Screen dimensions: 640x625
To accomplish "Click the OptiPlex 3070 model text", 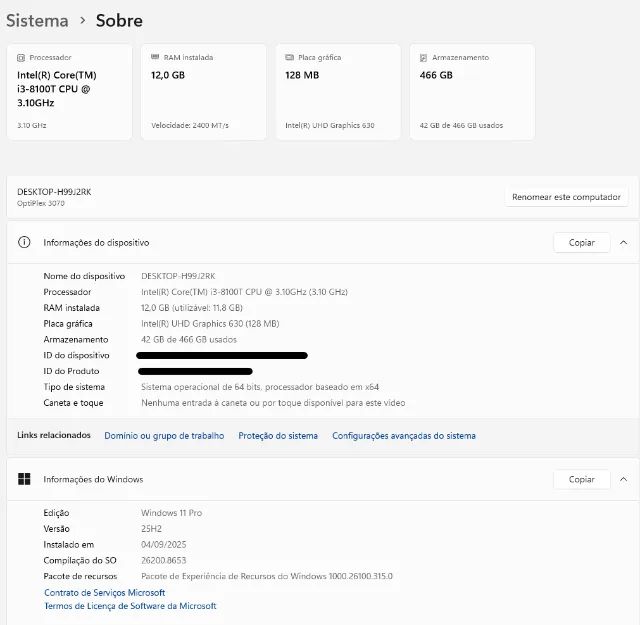I will coord(40,203).
